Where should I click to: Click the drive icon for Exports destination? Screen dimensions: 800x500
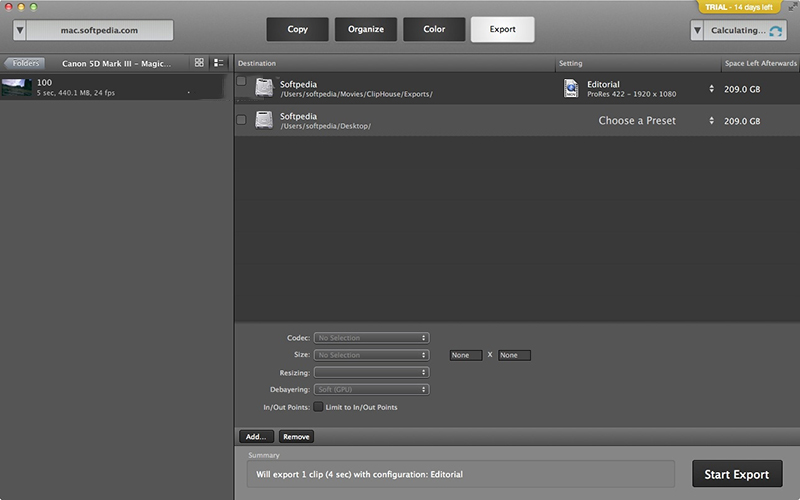pos(264,87)
